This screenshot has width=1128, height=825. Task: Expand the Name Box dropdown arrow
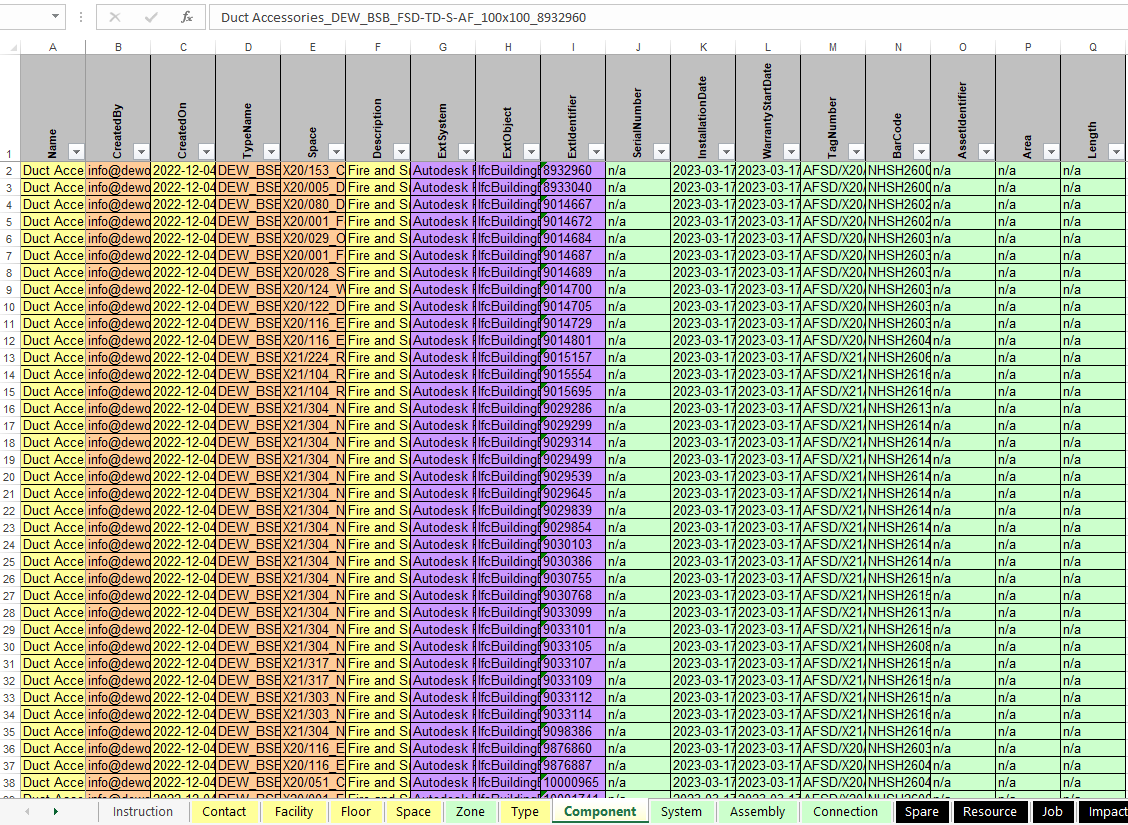coord(55,17)
